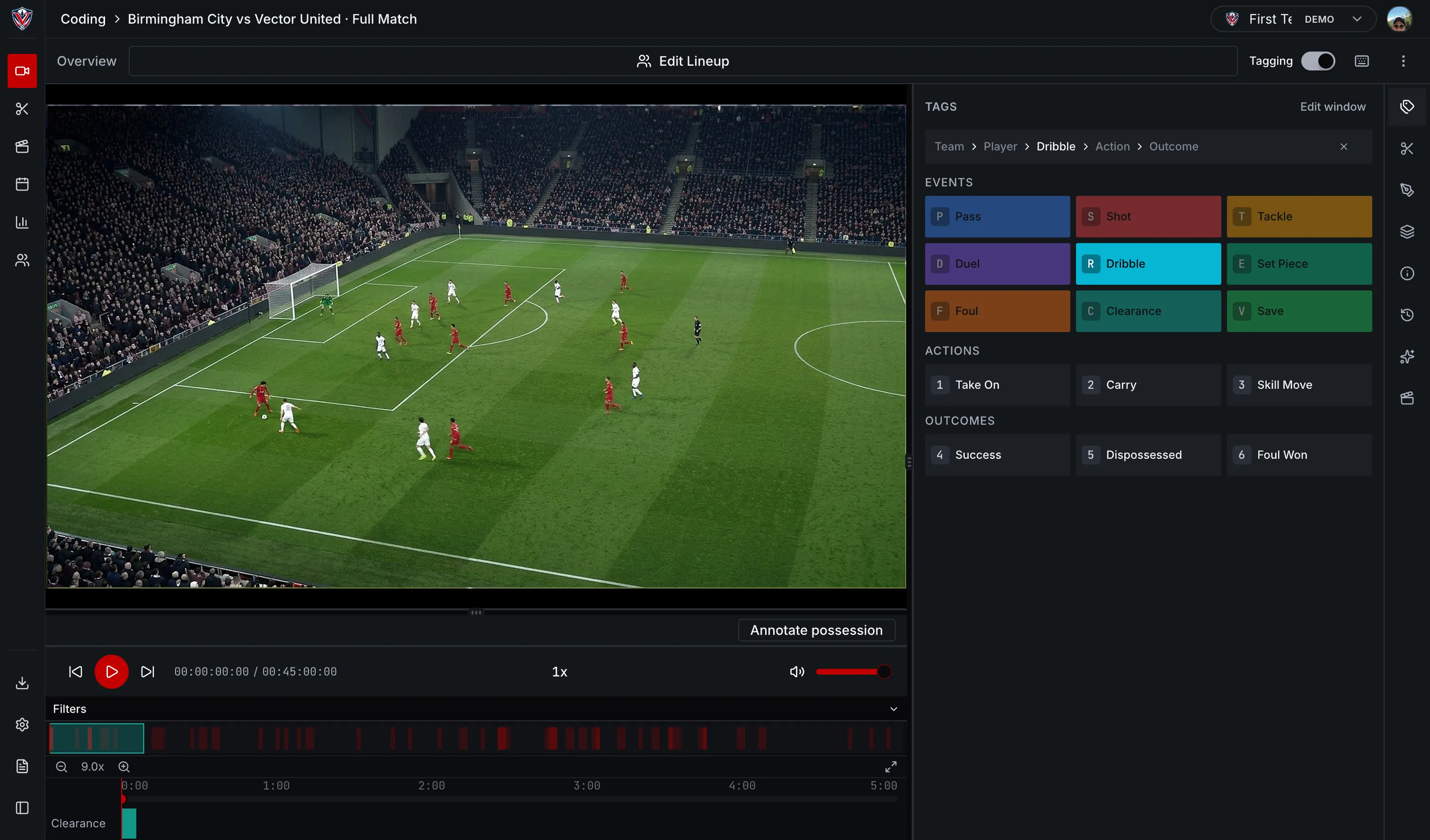Image resolution: width=1430 pixels, height=840 pixels.
Task: Click Edit window in Tags panel
Action: (1333, 106)
